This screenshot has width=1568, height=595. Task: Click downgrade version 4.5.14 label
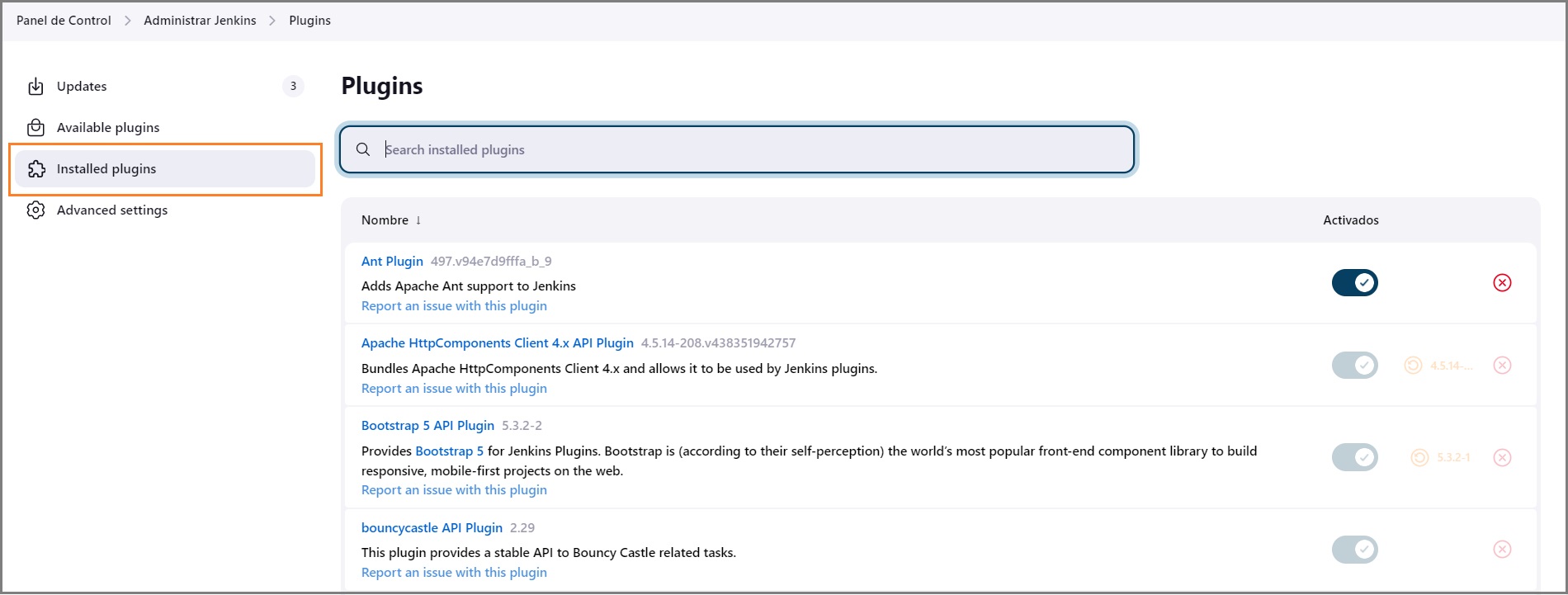[x=1451, y=366]
